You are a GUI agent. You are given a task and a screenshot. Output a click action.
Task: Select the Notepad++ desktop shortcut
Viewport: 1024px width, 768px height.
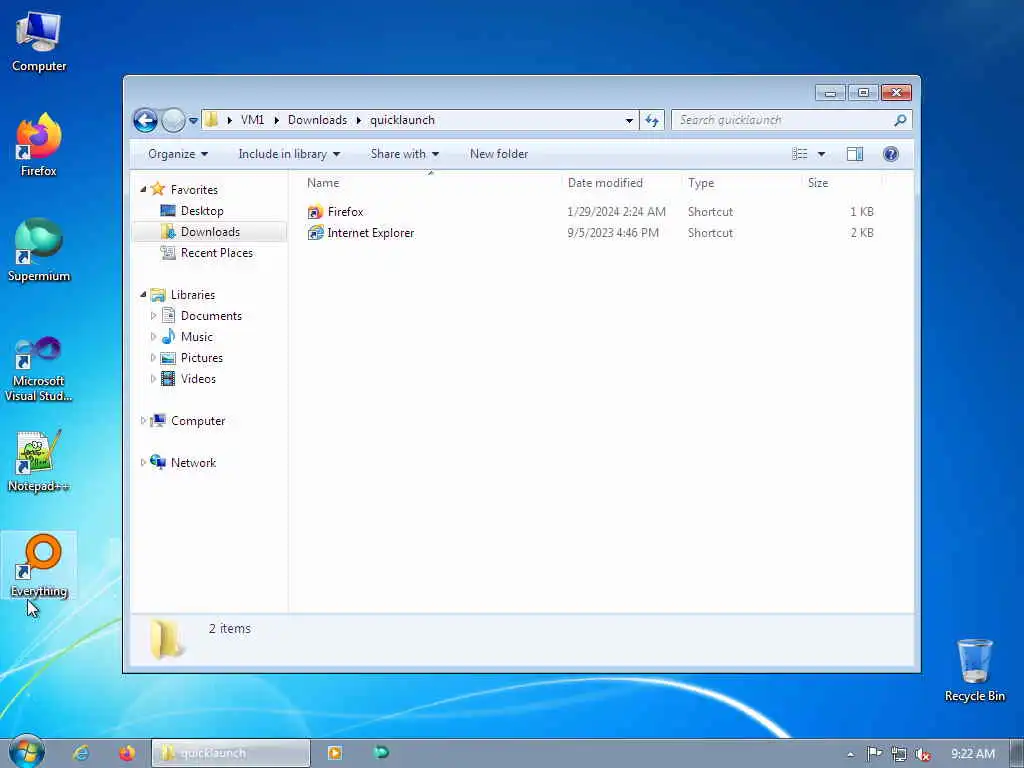[39, 462]
